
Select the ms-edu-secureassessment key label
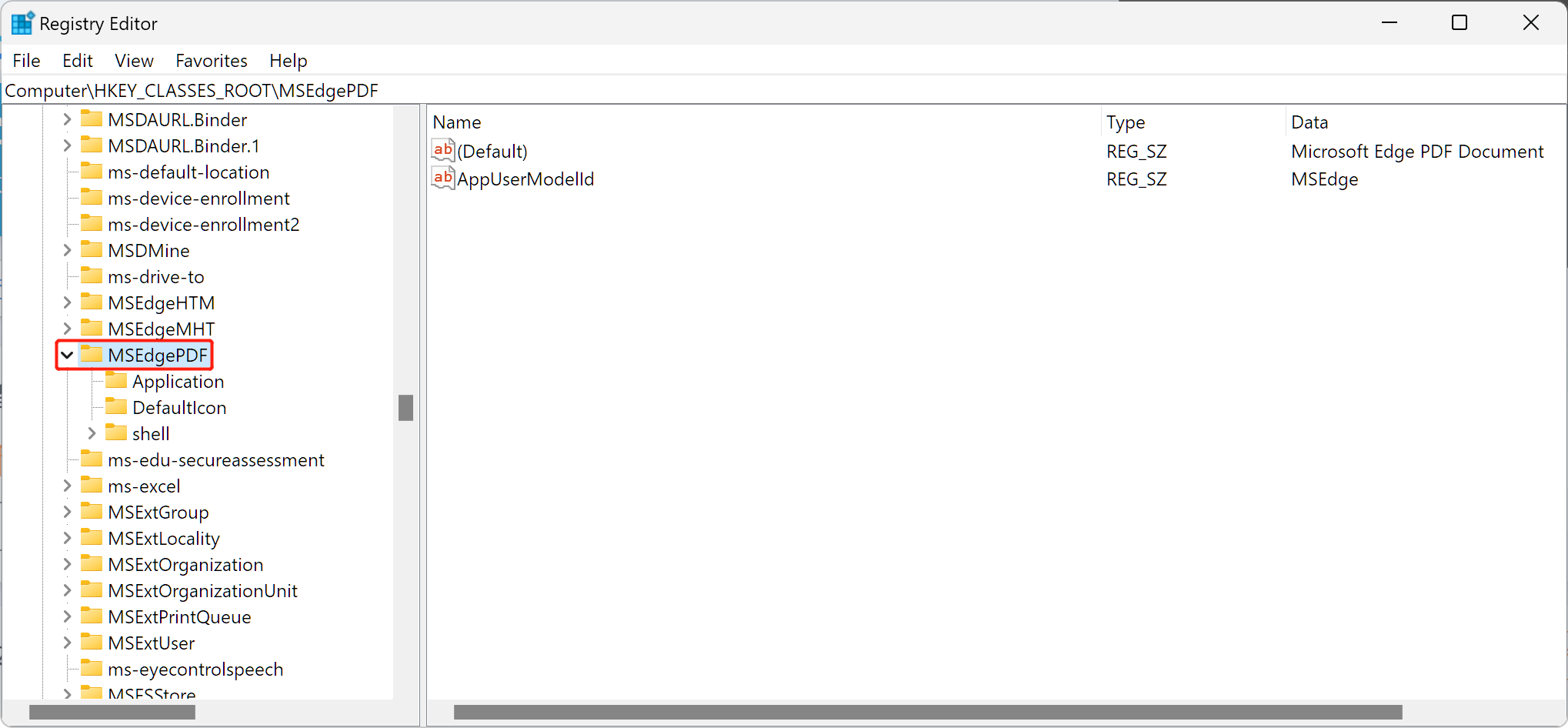(x=216, y=459)
